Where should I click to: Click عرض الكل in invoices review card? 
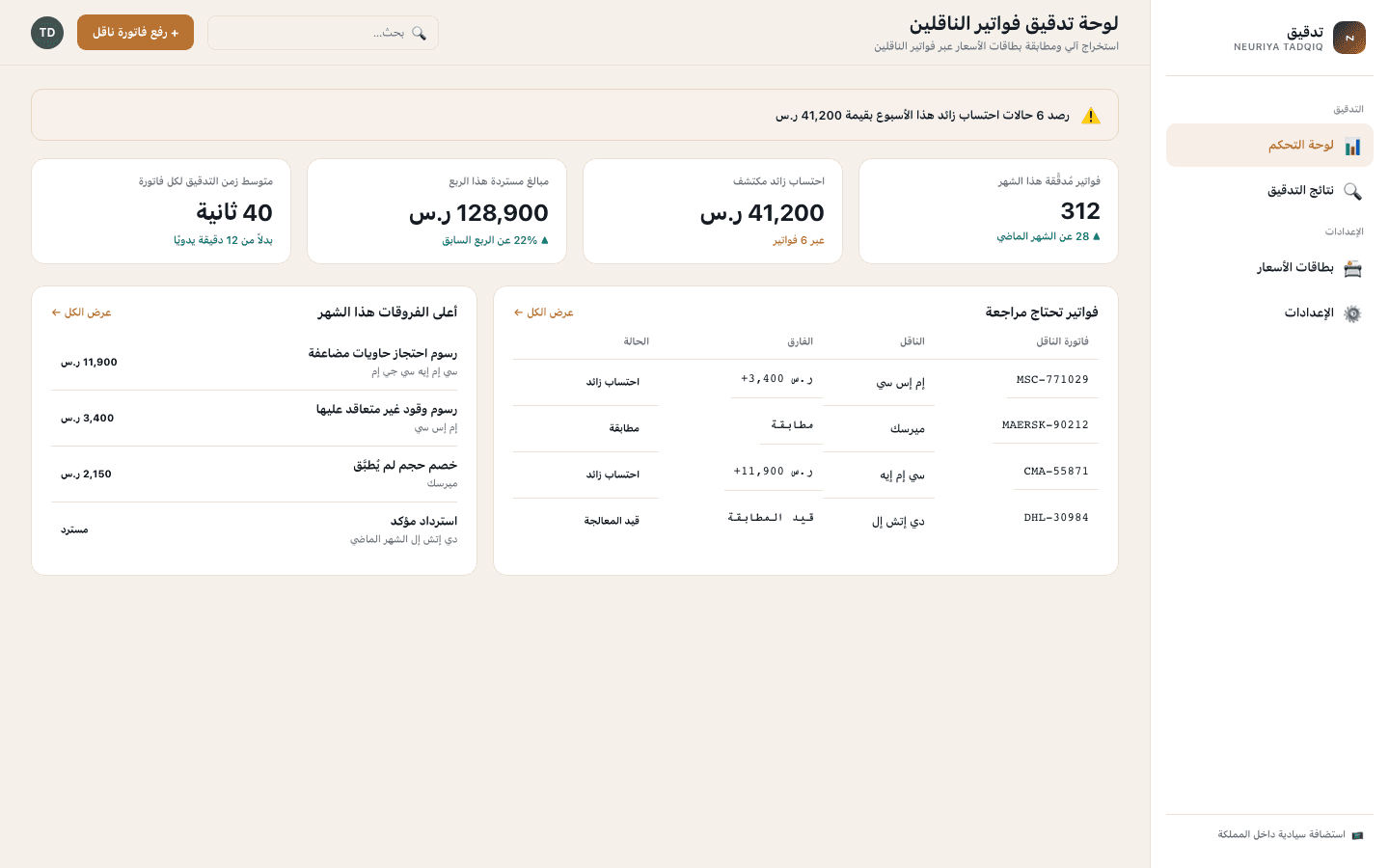[543, 312]
